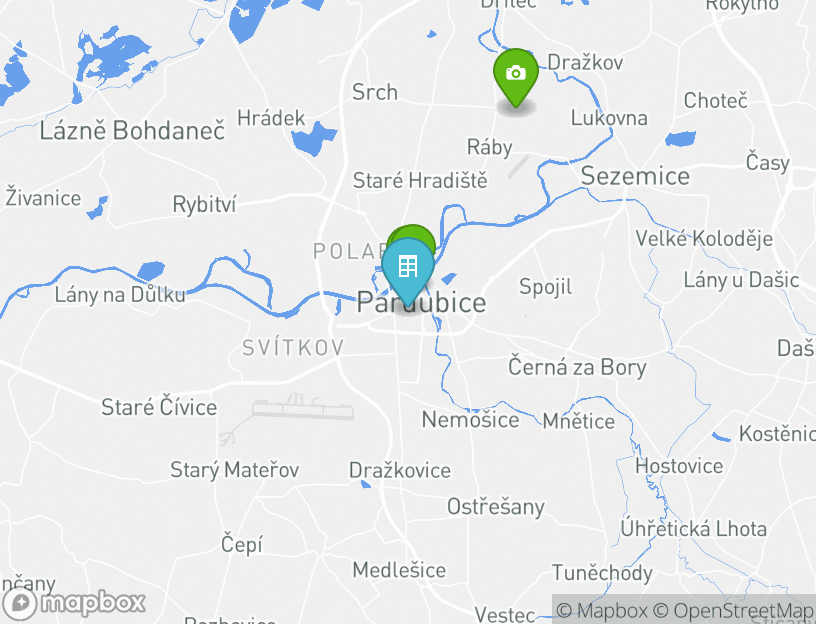Image resolution: width=816 pixels, height=624 pixels.
Task: Click the Staré Čívice label
Action: (x=159, y=407)
